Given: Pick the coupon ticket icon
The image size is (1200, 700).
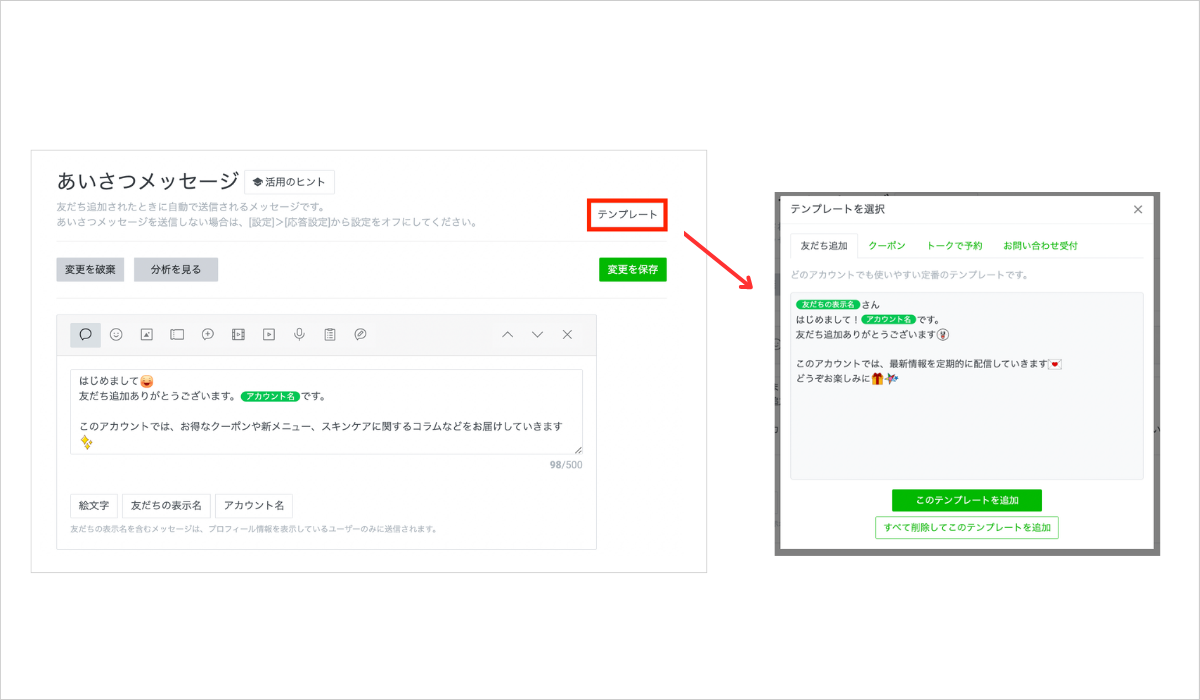Looking at the screenshot, I should coord(177,335).
